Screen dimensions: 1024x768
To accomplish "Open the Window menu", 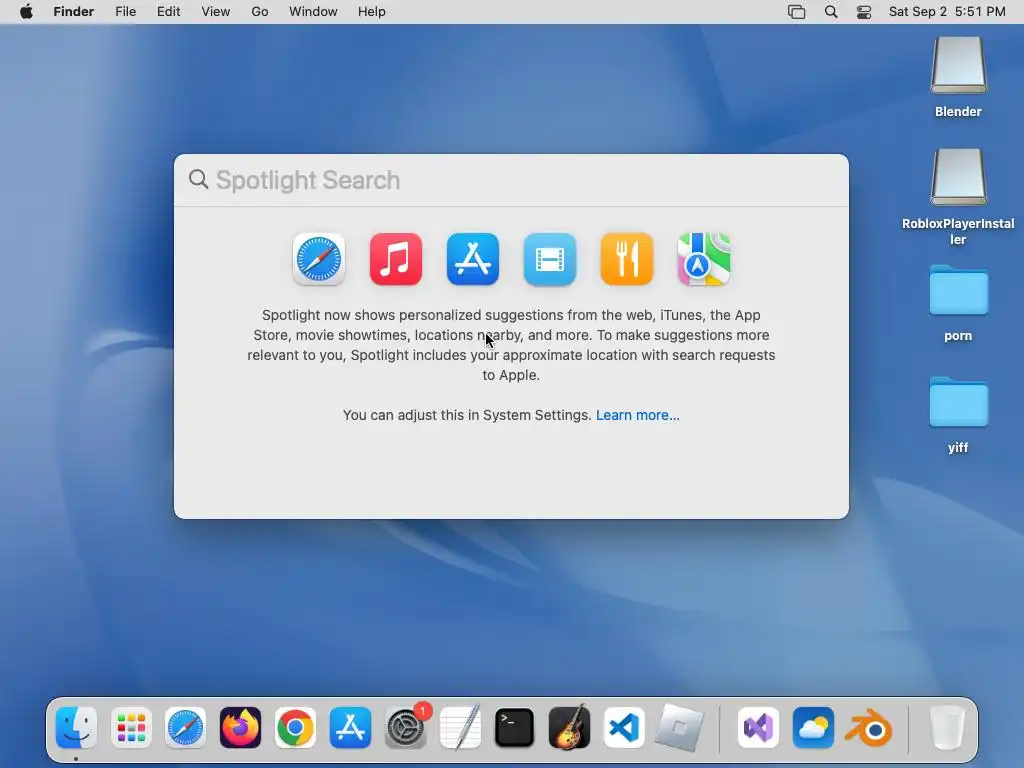I will [313, 12].
